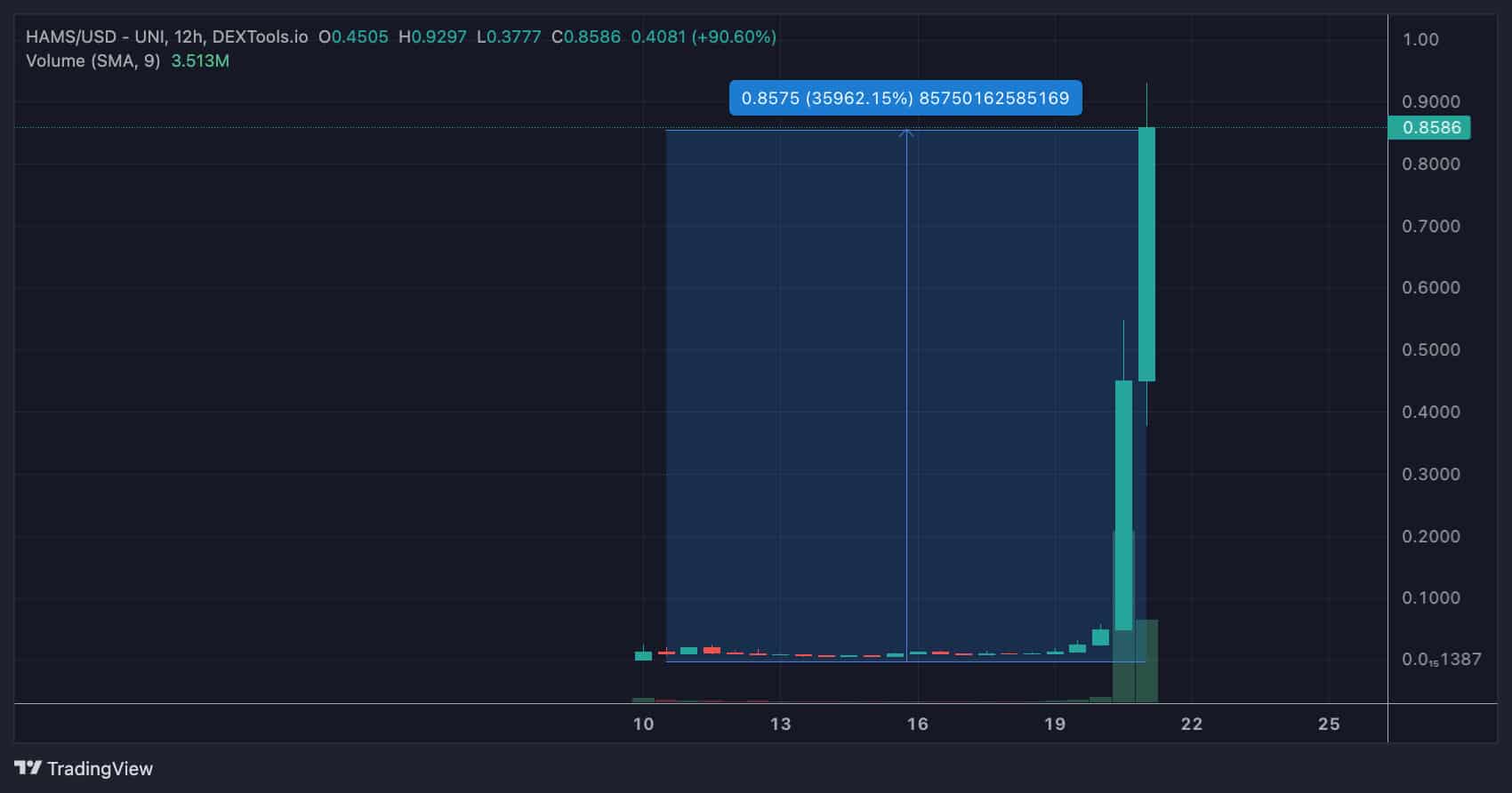
Task: Select the first green candle at date 10
Action: point(643,656)
